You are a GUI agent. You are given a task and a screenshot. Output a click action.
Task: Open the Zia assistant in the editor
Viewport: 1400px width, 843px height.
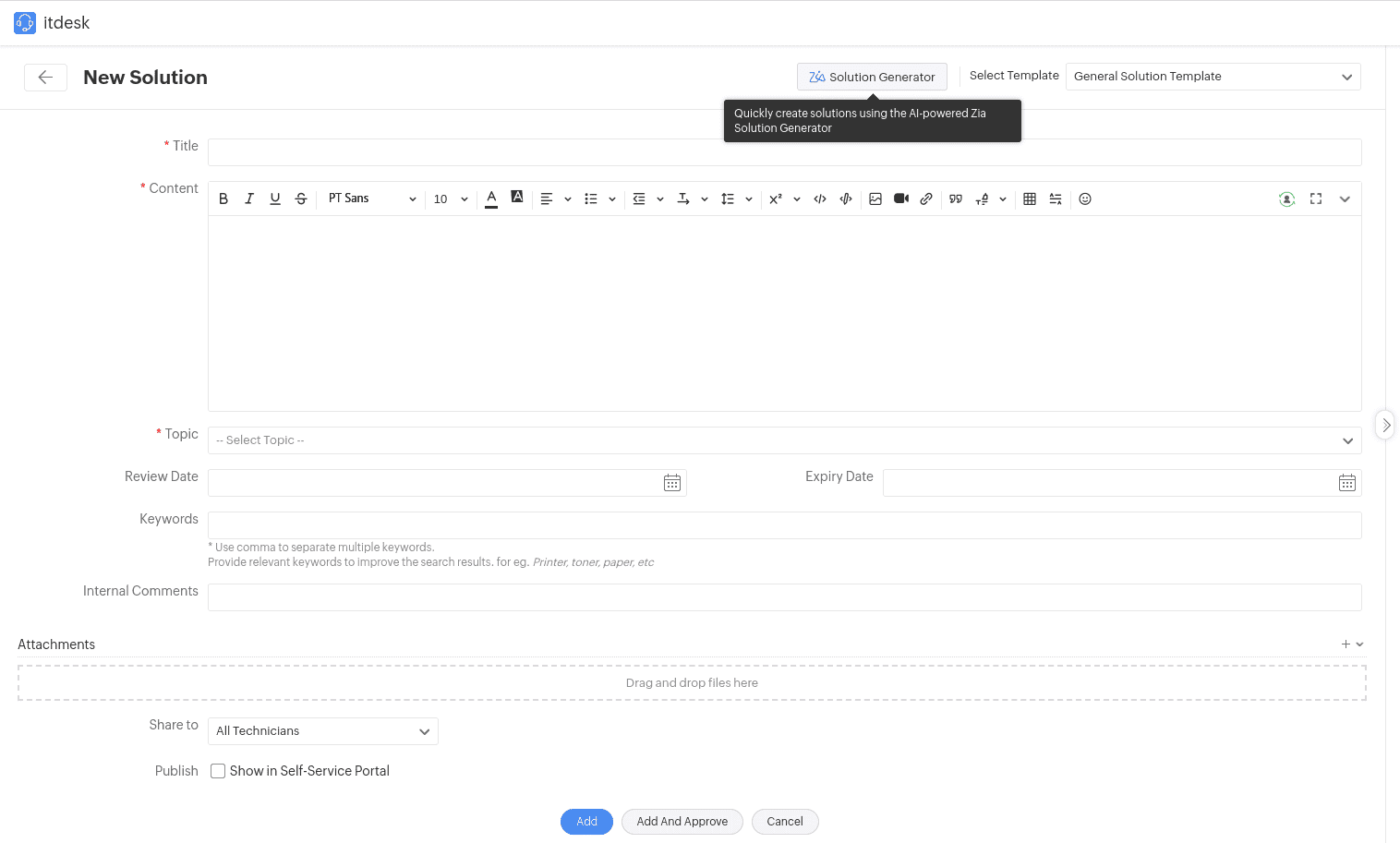tap(1286, 199)
